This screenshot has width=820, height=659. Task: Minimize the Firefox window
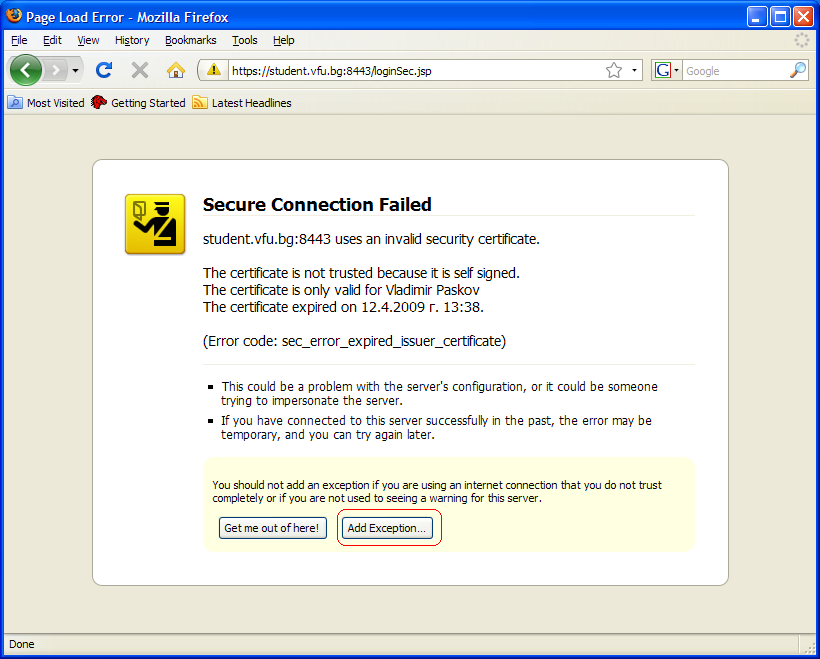click(x=756, y=17)
